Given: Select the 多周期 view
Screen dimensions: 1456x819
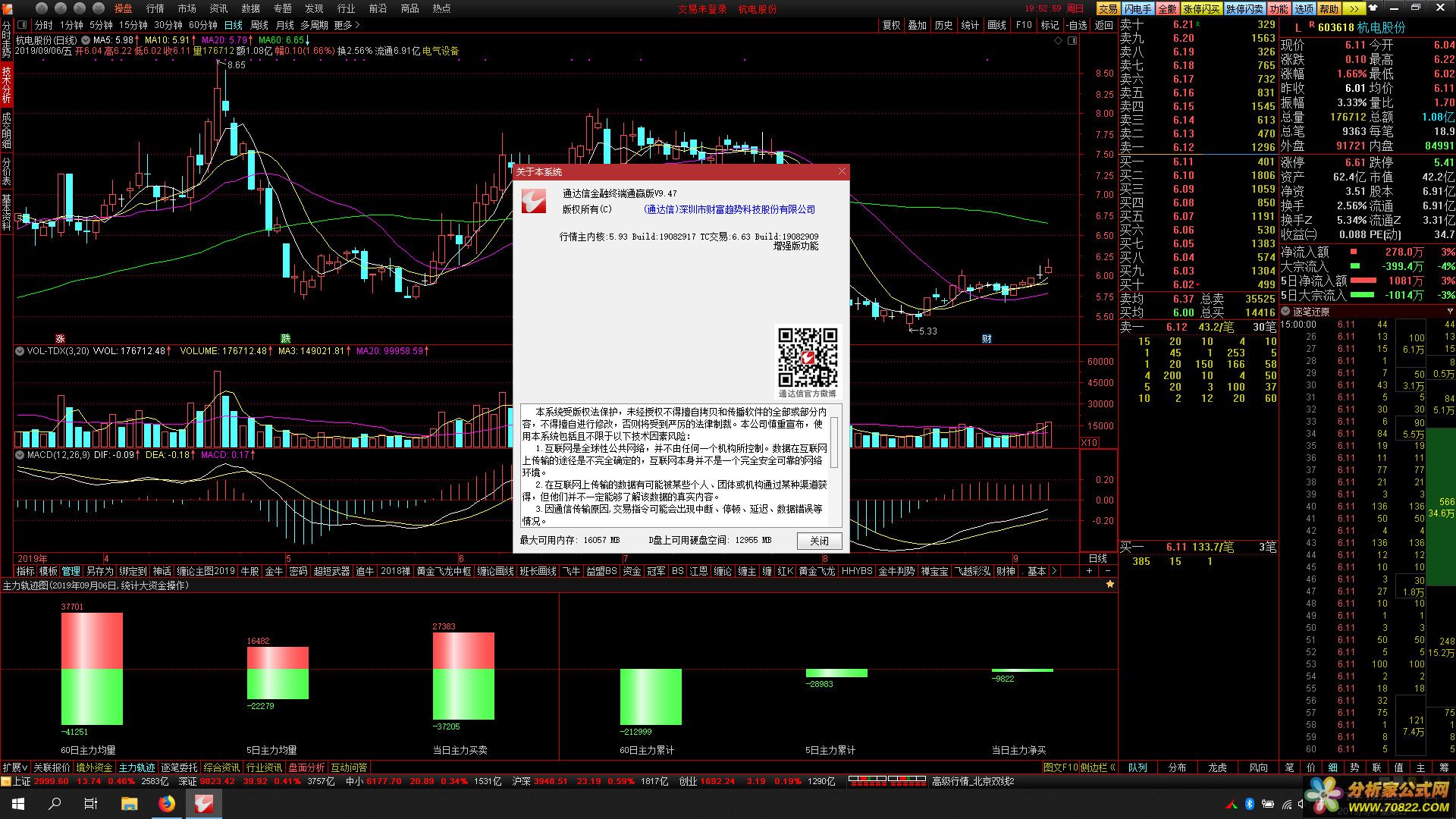Looking at the screenshot, I should 315,25.
